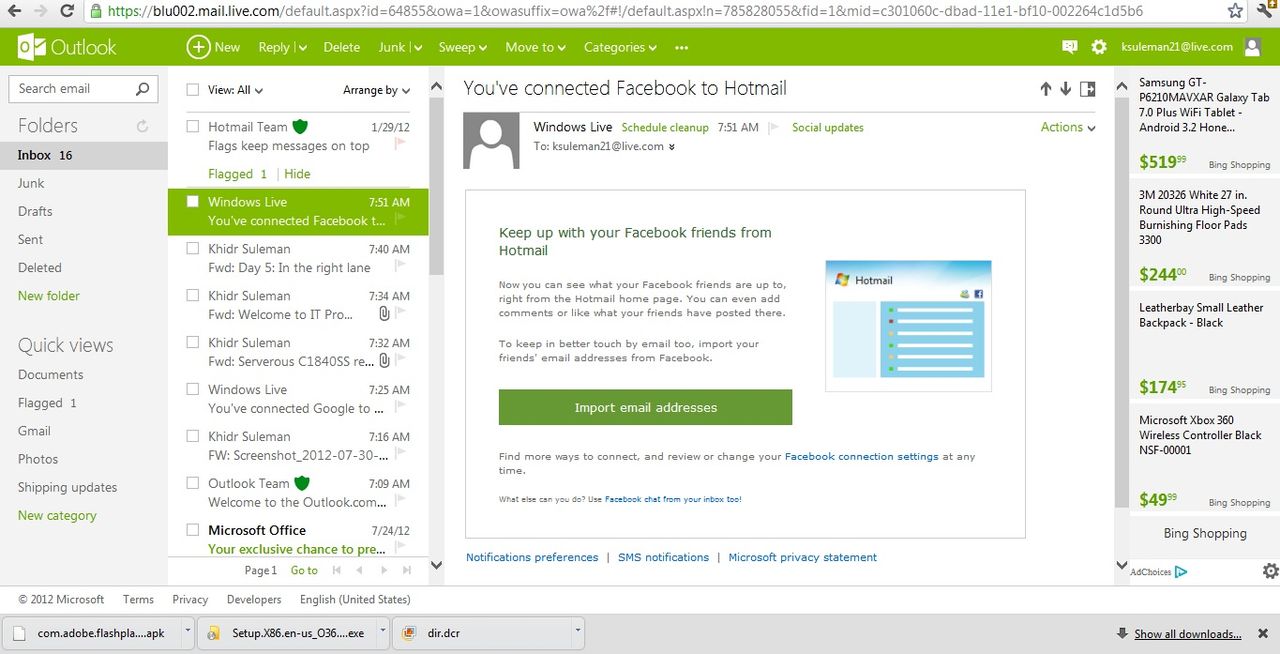Open the Categories dropdown
The image size is (1280, 654).
coord(620,47)
